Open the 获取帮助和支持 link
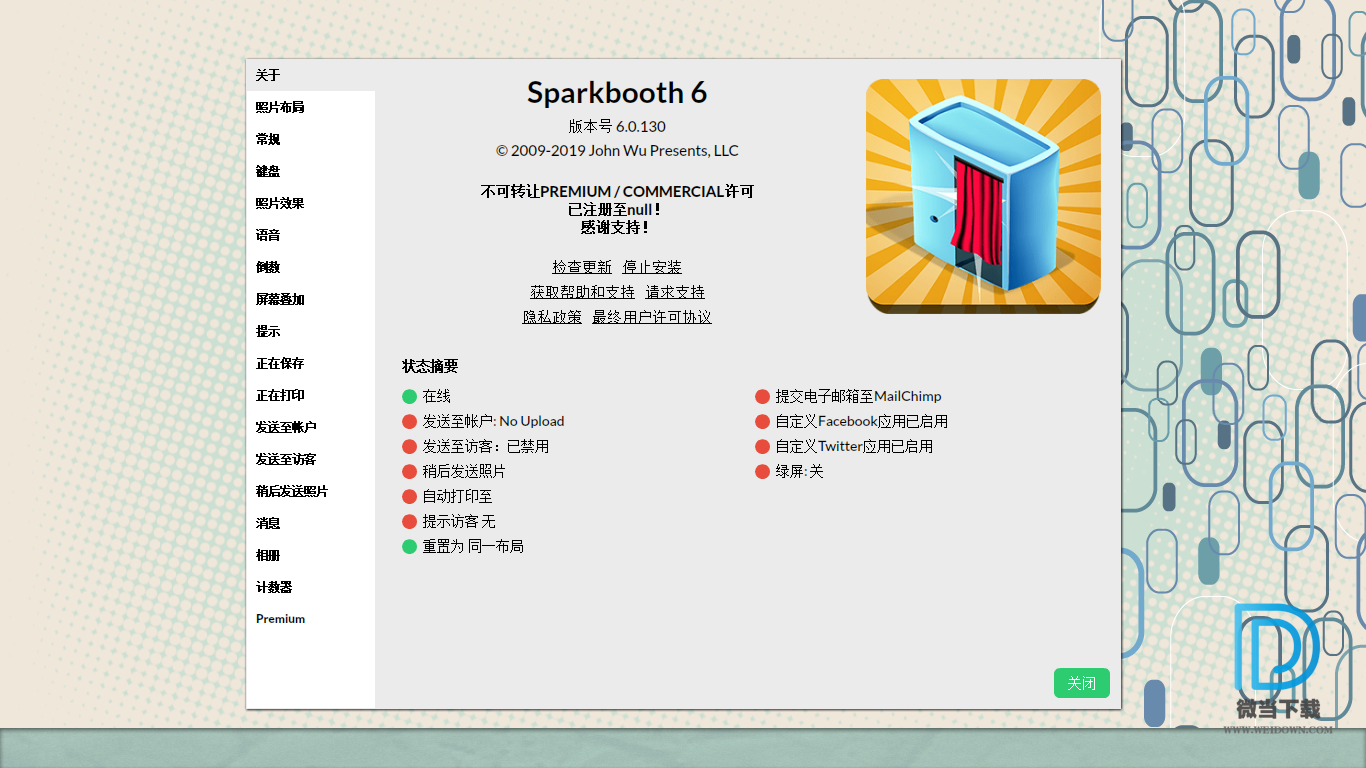The image size is (1366, 768). (x=582, y=292)
